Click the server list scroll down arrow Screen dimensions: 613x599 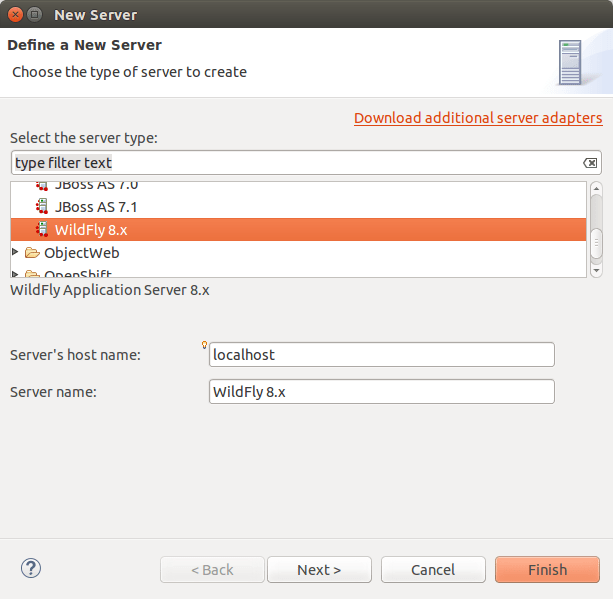click(x=596, y=271)
